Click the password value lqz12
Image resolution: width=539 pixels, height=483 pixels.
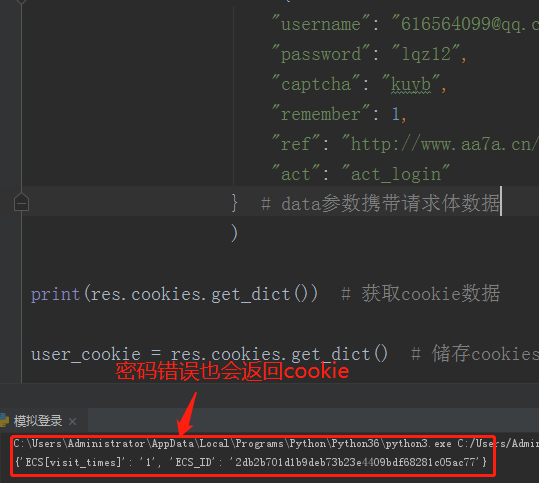pos(426,54)
